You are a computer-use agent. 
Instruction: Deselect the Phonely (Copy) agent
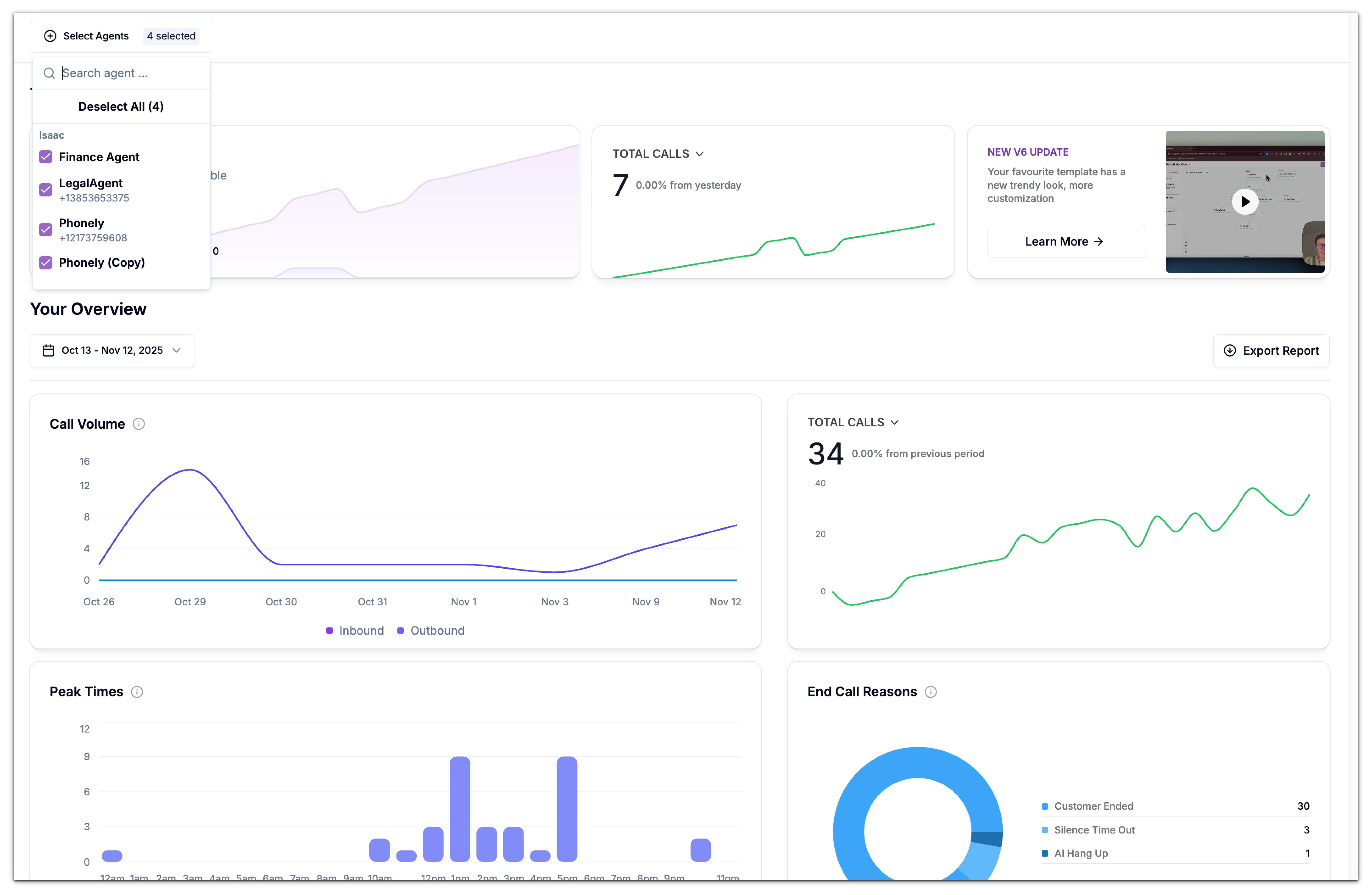pyautogui.click(x=45, y=262)
